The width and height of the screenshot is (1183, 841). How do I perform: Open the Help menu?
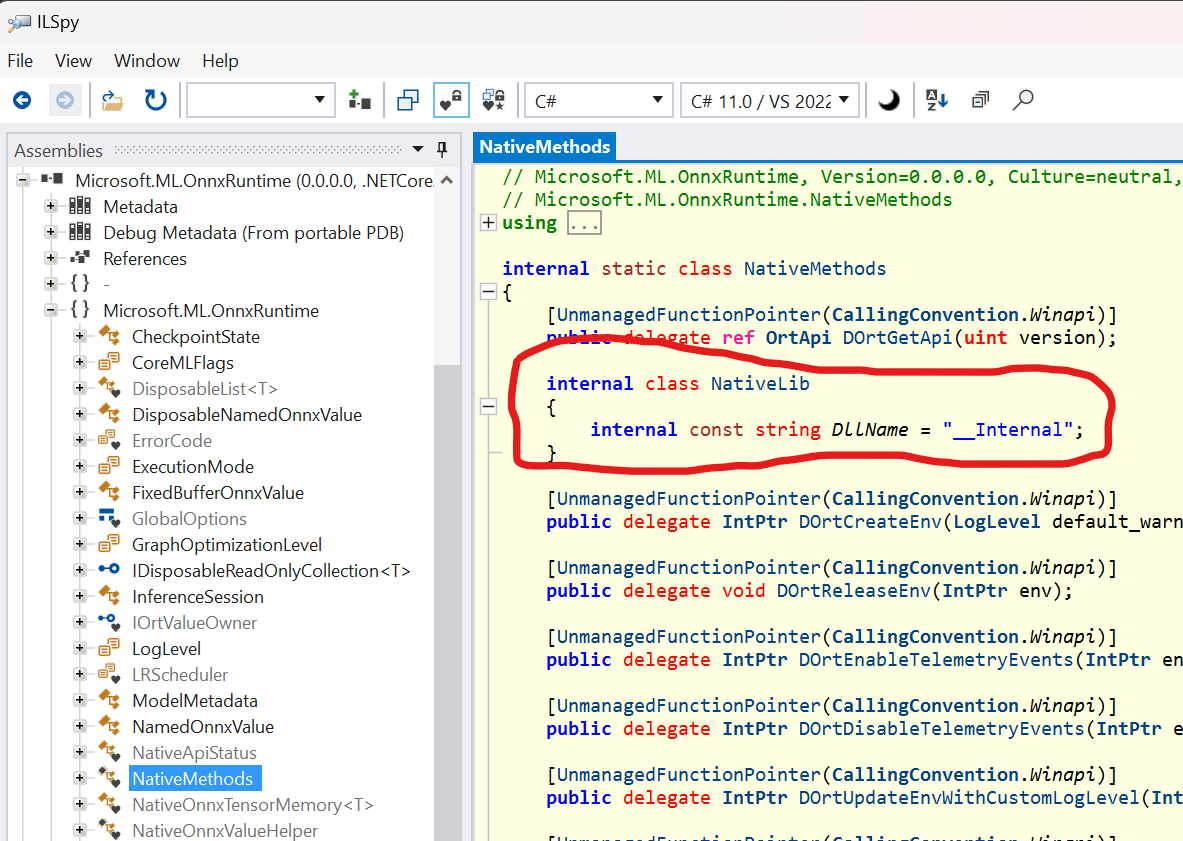coord(220,60)
